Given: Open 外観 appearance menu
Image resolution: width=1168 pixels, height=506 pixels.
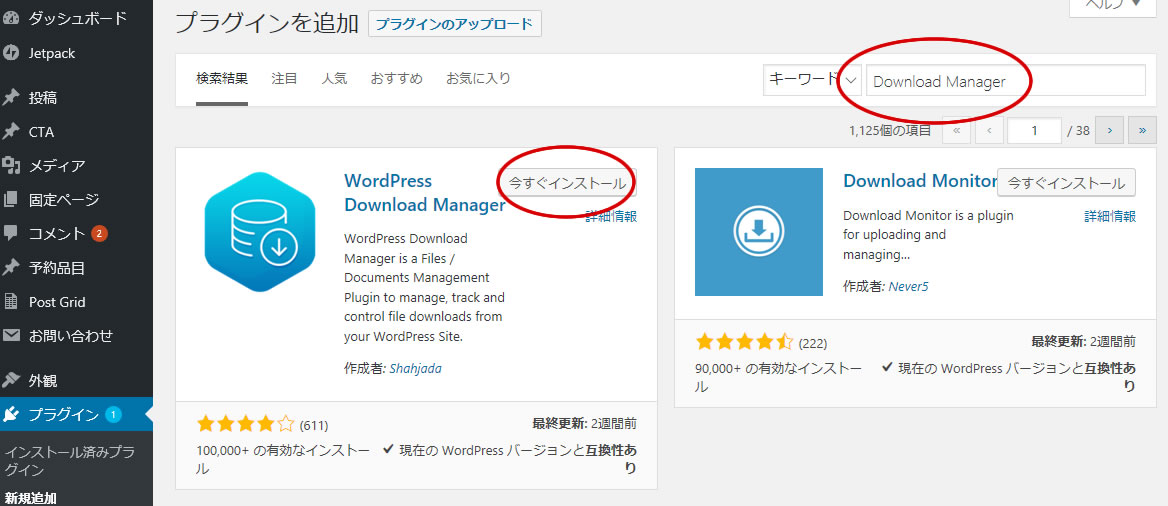Looking at the screenshot, I should [x=42, y=381].
